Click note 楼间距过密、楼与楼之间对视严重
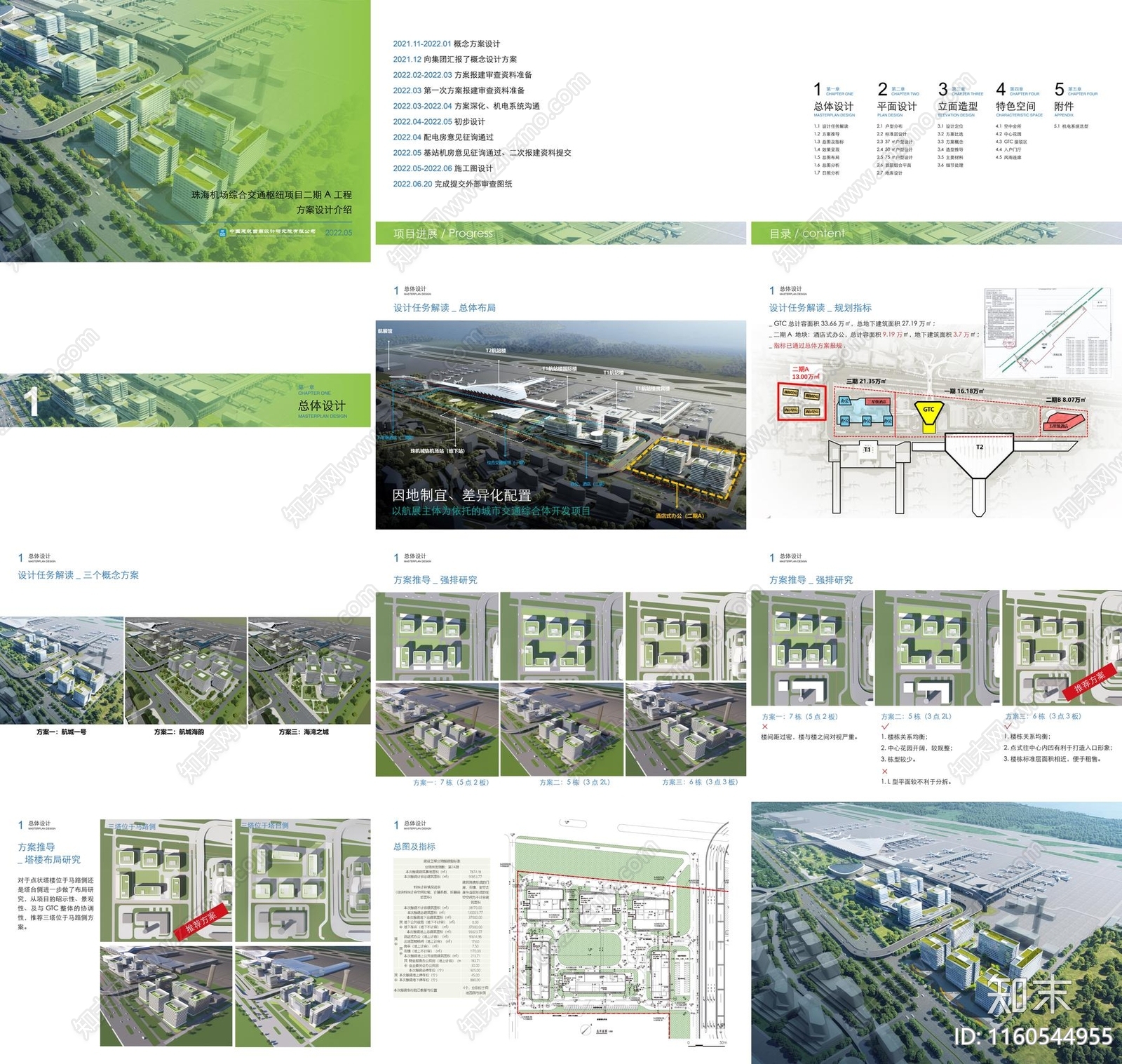Viewport: 1122px width, 1064px height. [x=810, y=737]
